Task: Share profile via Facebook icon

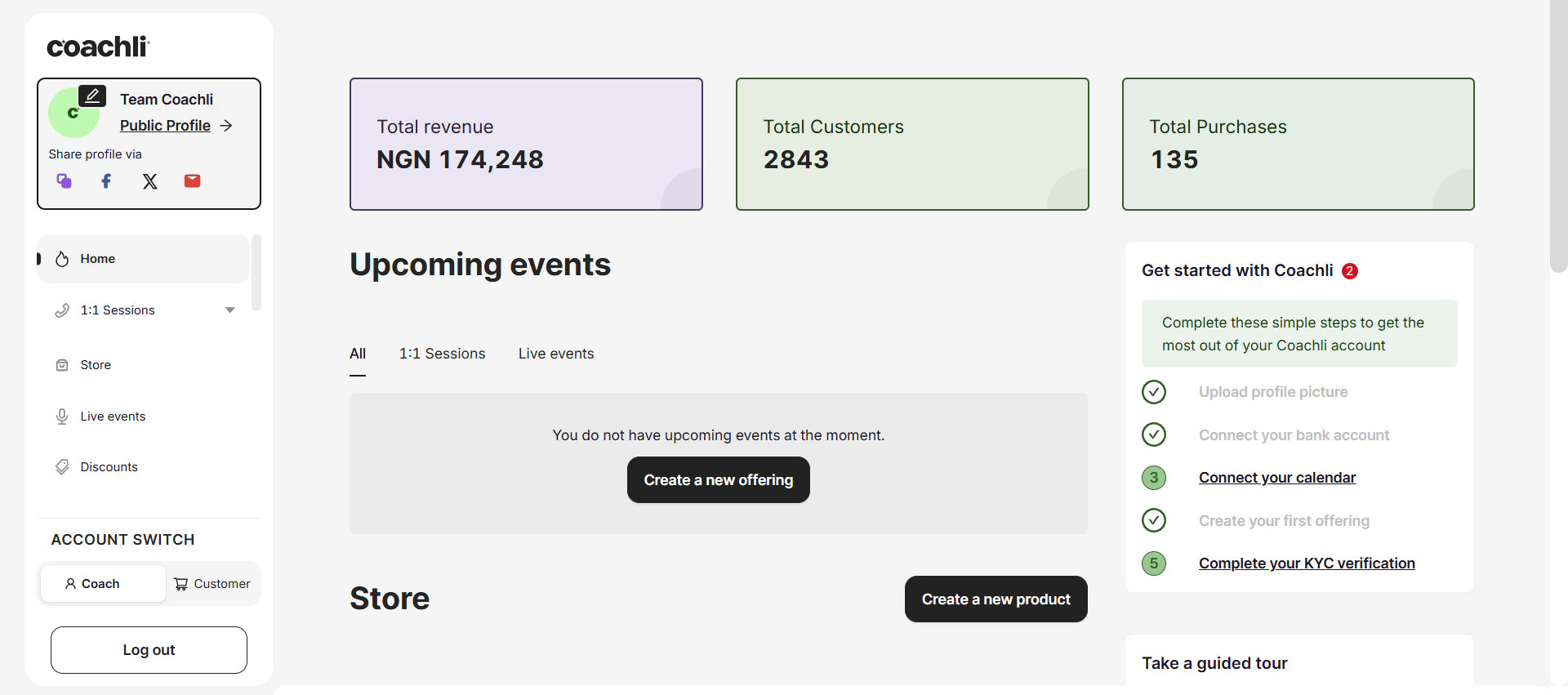Action: click(106, 180)
